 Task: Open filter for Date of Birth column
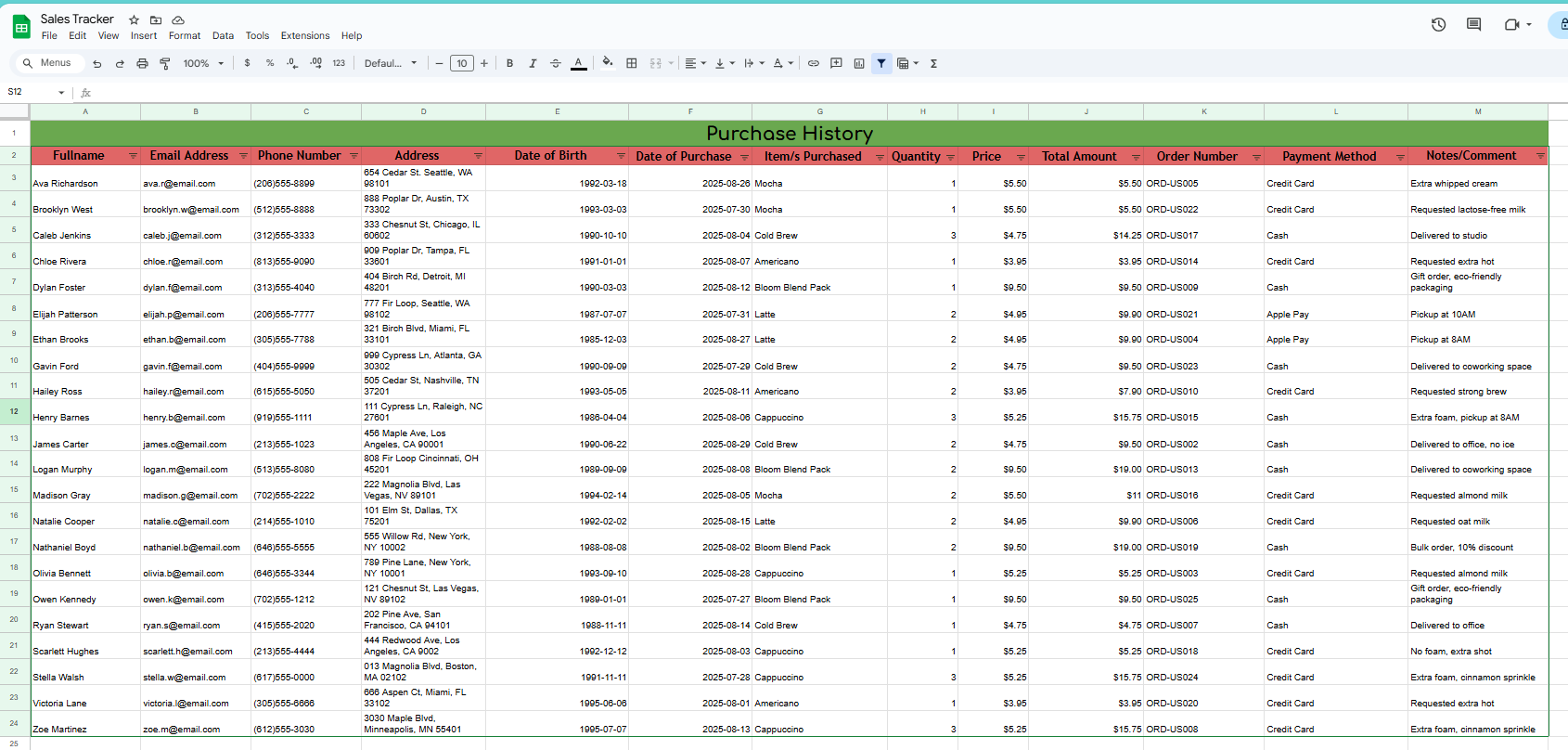tap(621, 156)
